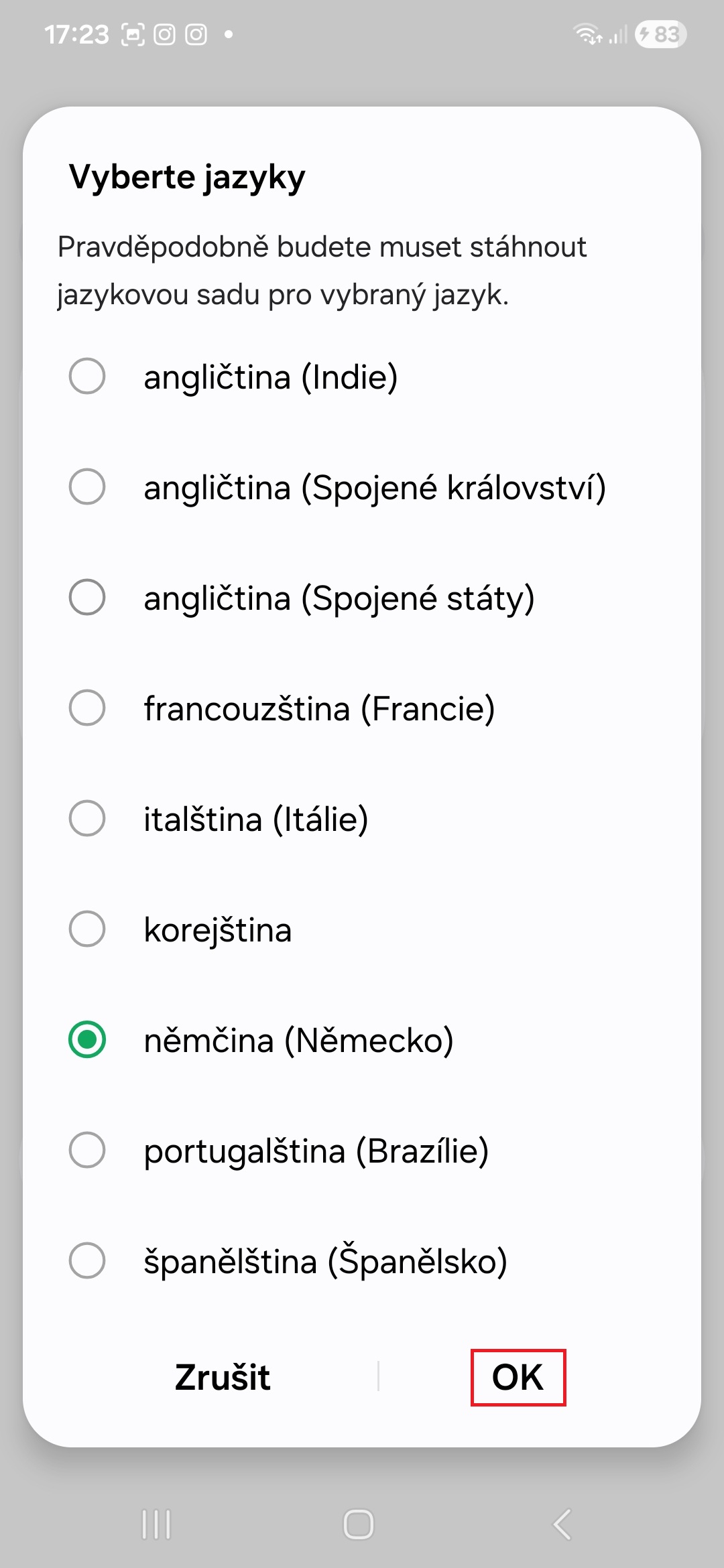Tap the home navigation icon
Viewport: 724px width, 1568px height.
point(359,1524)
